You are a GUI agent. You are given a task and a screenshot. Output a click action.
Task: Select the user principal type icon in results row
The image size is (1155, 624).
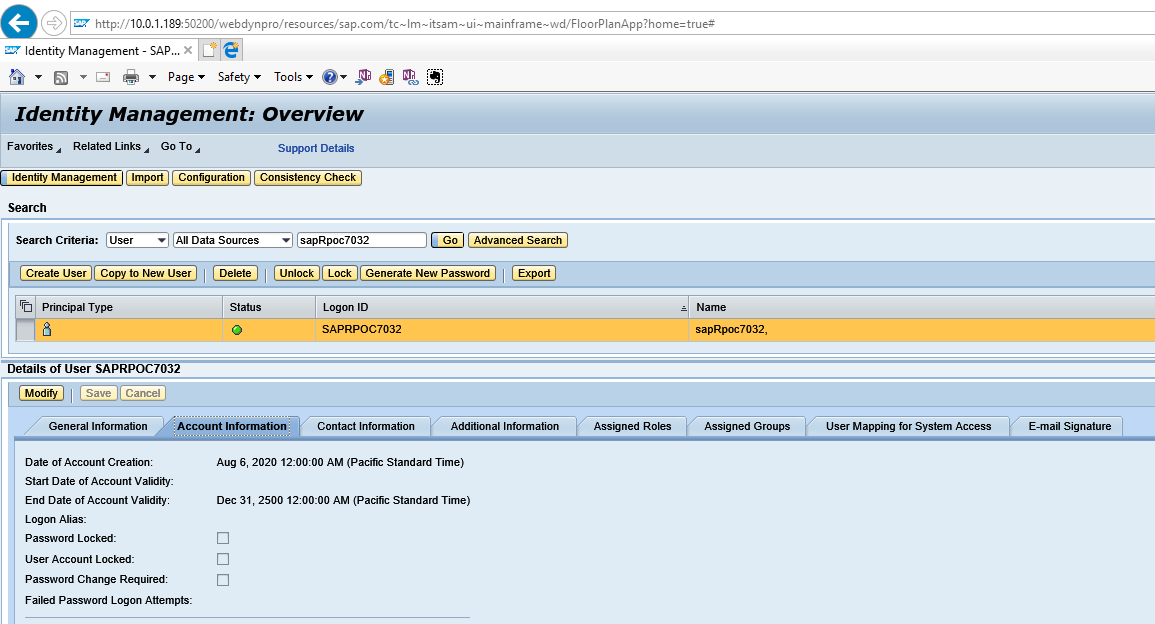tap(47, 328)
